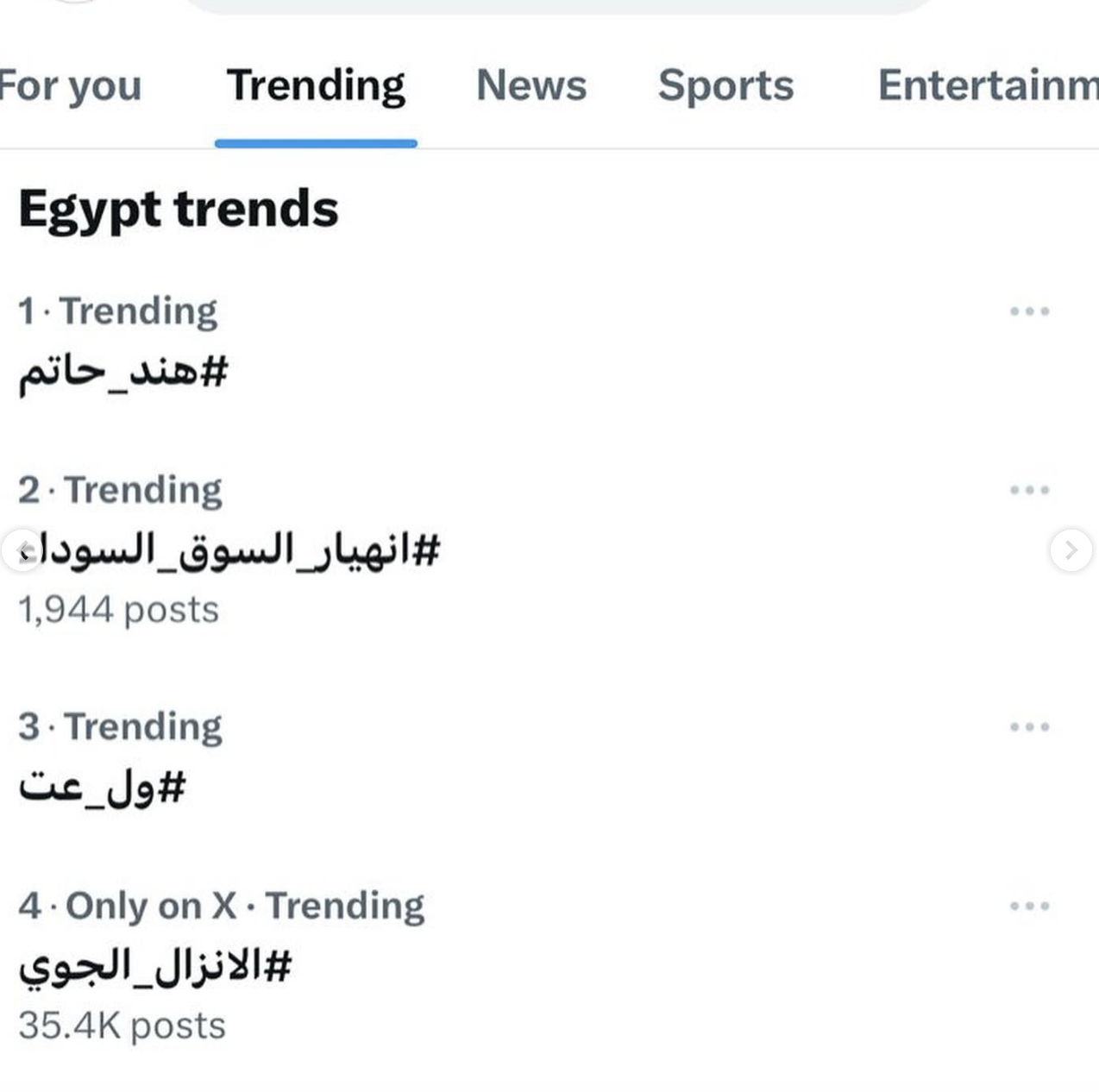Advance to next image with right chevron
Image resolution: width=1099 pixels, height=1092 pixels.
(1071, 550)
